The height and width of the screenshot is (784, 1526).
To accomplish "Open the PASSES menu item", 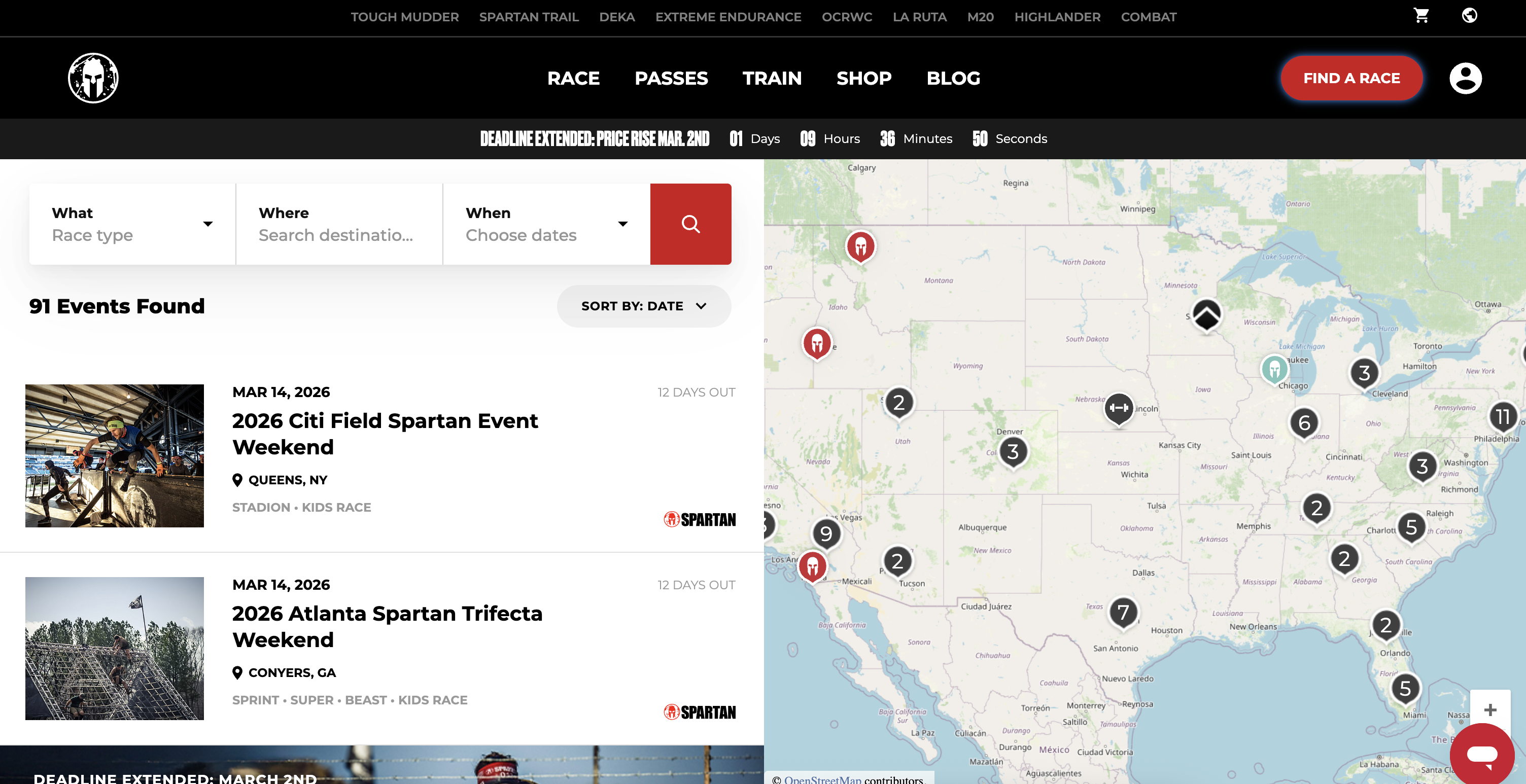I will 671,78.
